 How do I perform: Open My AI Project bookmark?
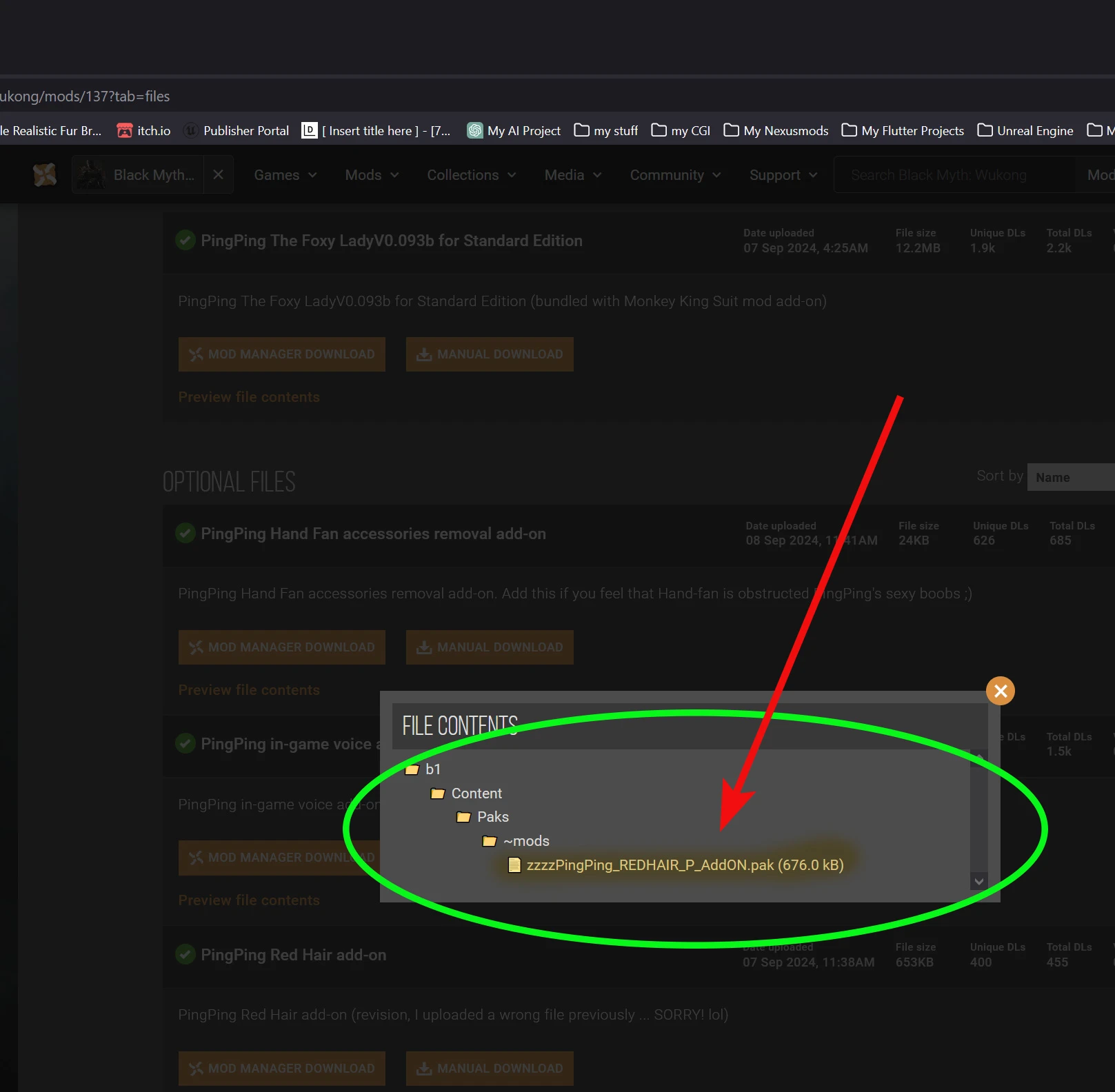pos(514,130)
